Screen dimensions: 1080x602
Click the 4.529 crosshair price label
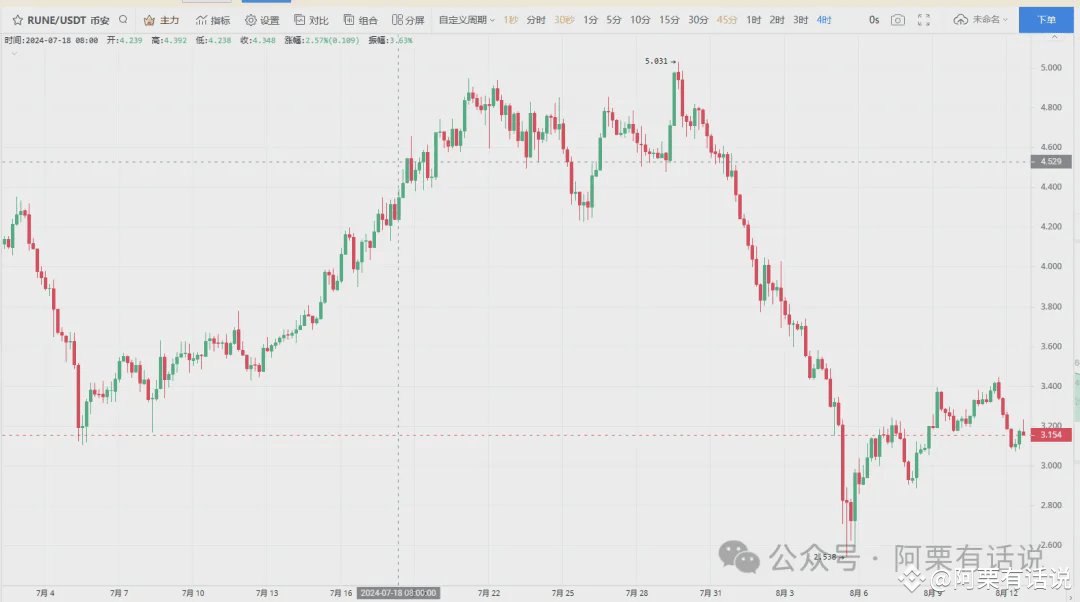pos(1050,162)
